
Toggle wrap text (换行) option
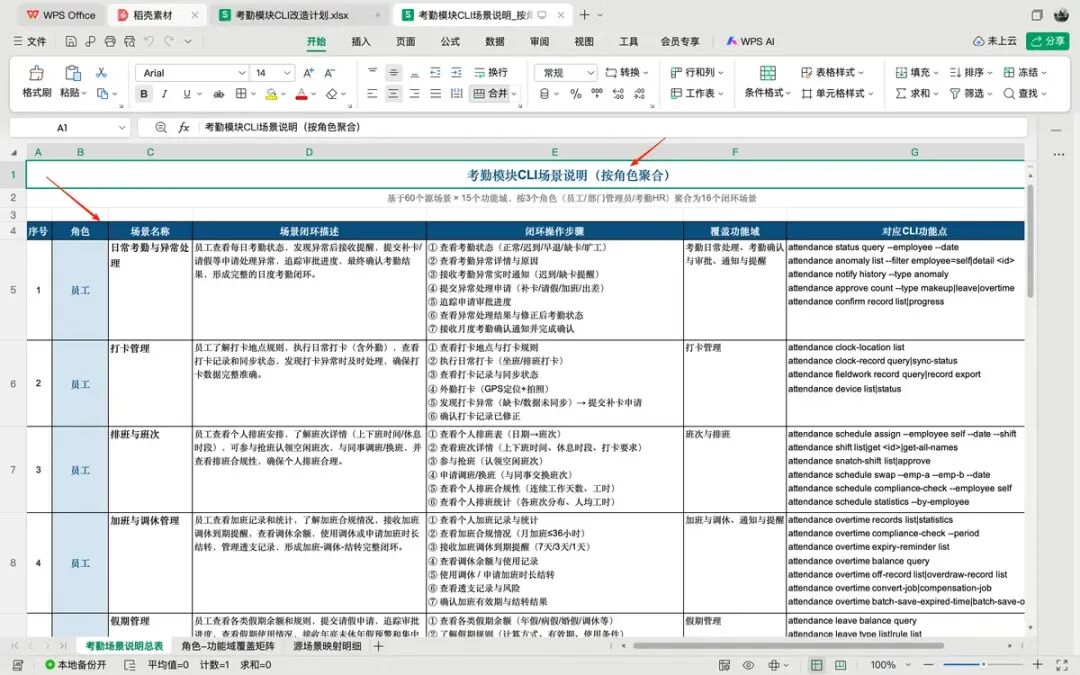coord(491,72)
